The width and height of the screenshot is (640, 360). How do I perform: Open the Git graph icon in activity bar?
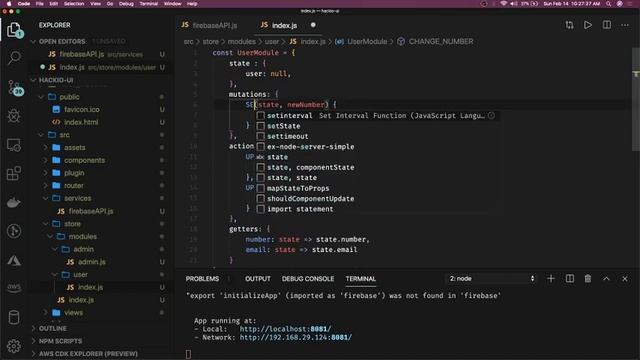point(14,231)
